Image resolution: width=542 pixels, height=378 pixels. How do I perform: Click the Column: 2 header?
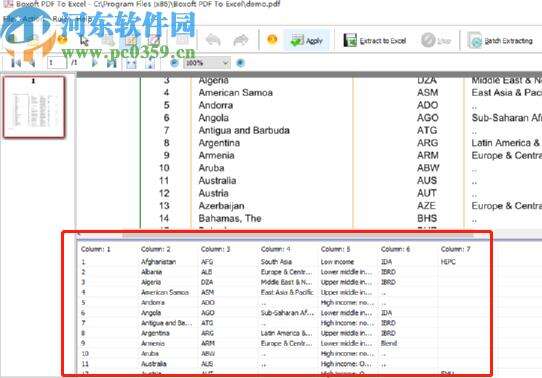pos(155,249)
